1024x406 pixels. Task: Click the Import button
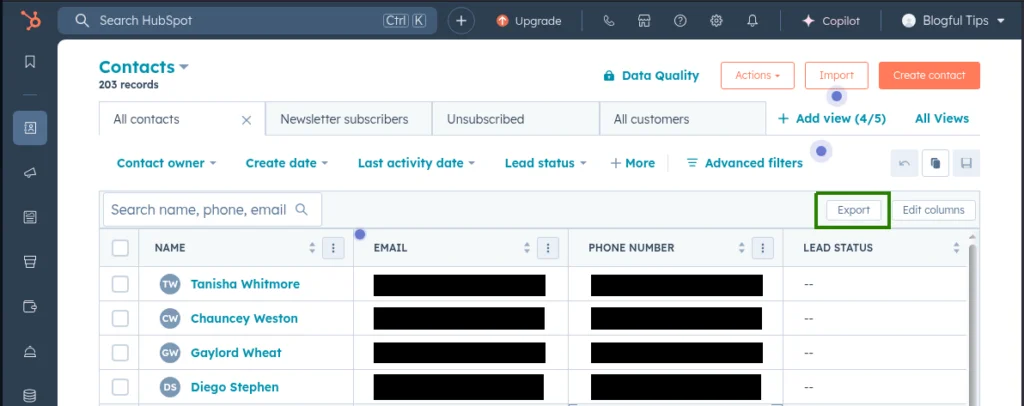(837, 76)
